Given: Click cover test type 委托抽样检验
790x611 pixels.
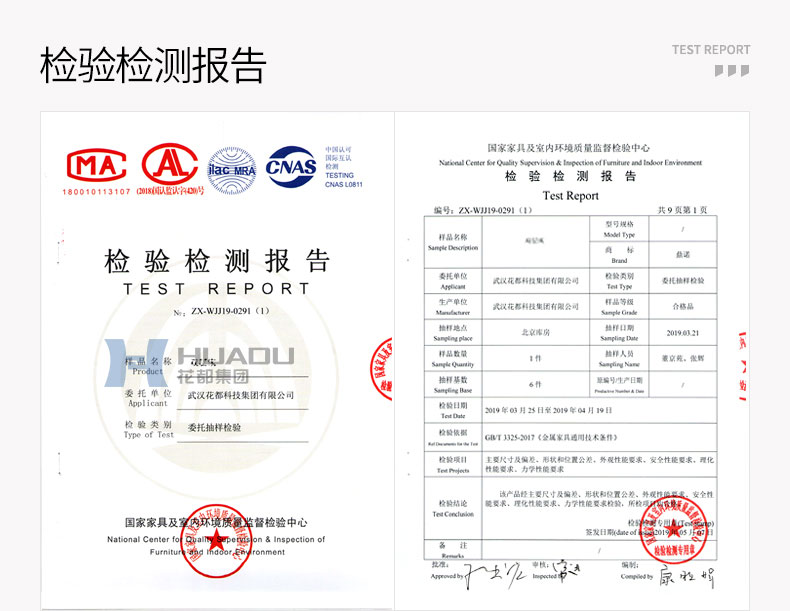Looking at the screenshot, I should (214, 427).
